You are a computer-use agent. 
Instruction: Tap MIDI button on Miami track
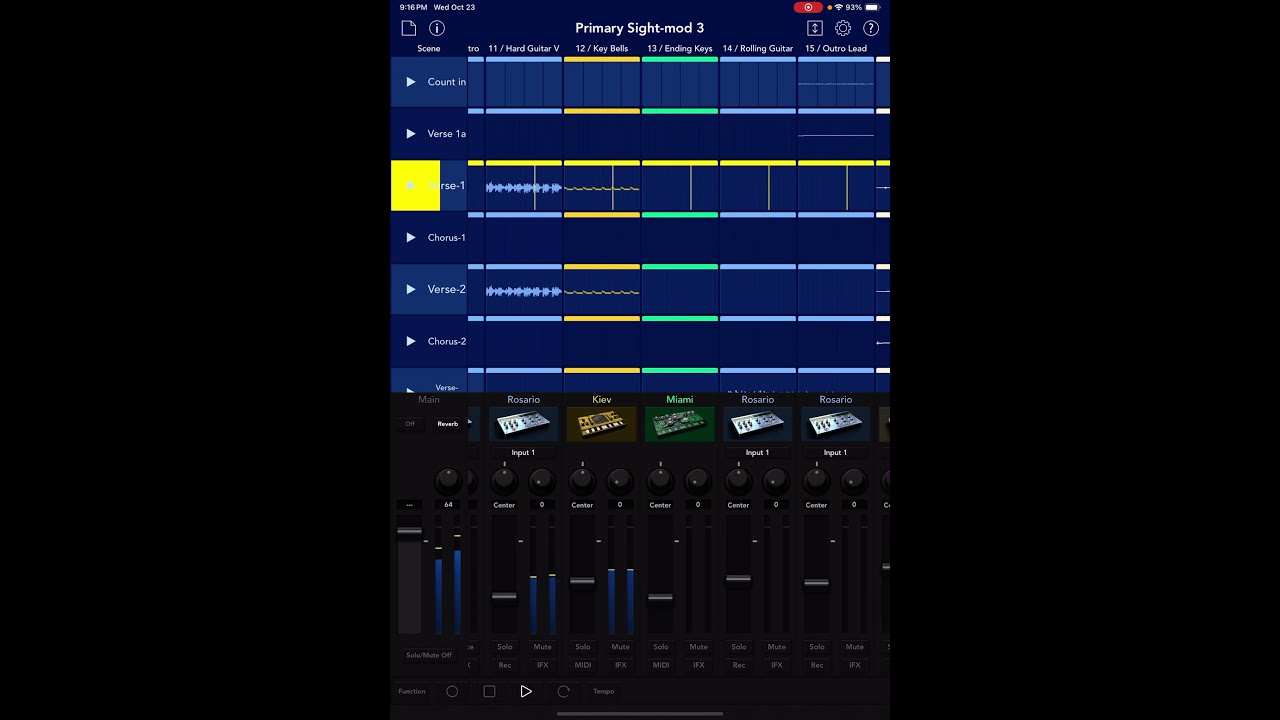click(x=661, y=665)
